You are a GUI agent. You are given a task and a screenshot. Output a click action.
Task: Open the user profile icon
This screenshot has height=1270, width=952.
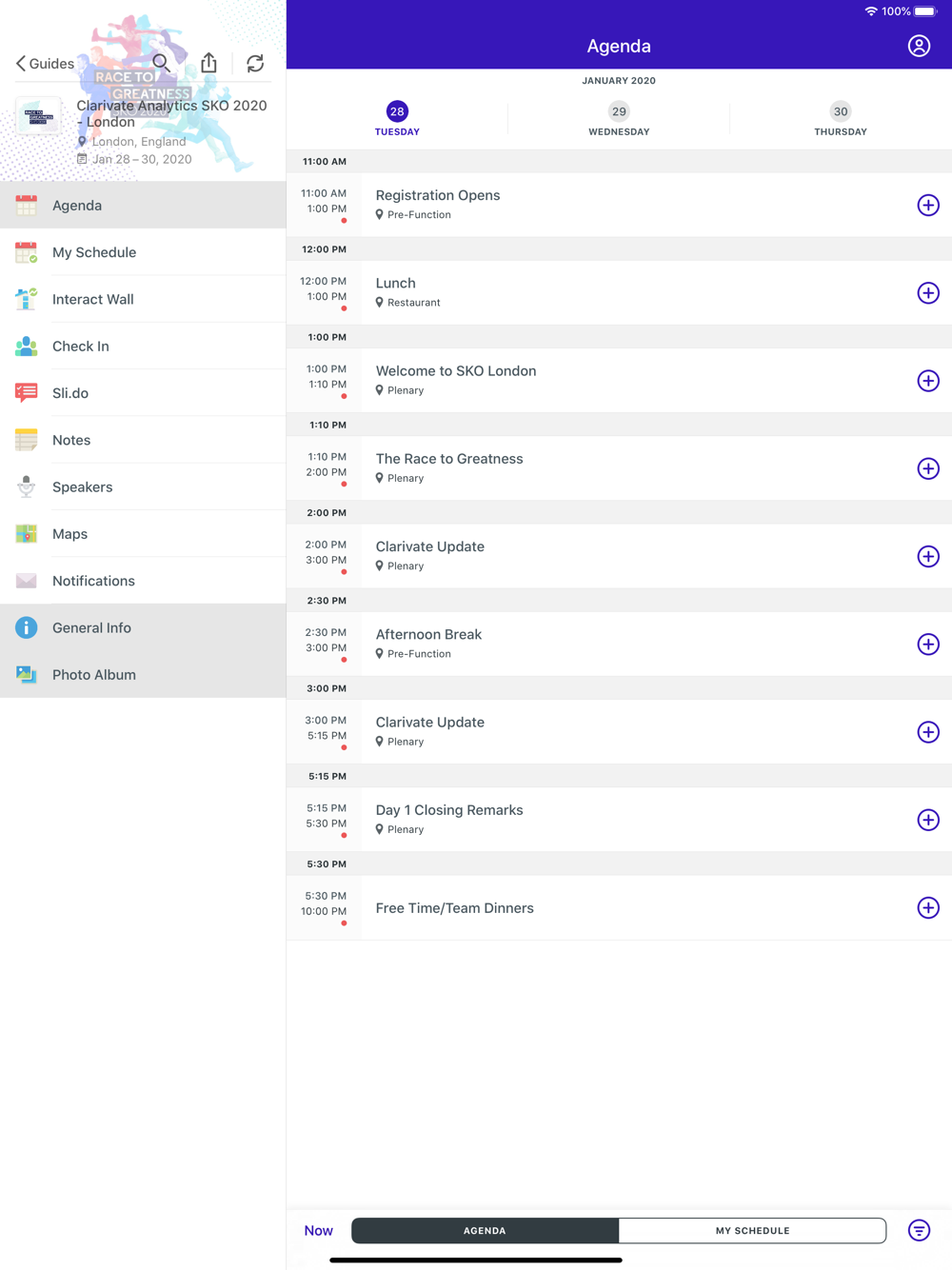coord(919,46)
